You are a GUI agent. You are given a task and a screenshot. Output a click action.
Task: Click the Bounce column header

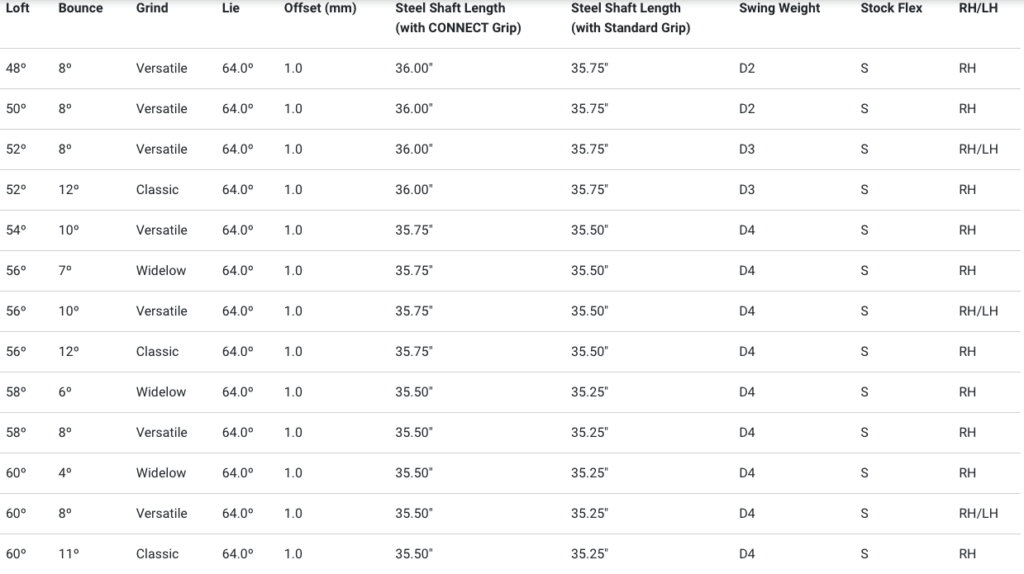[80, 8]
